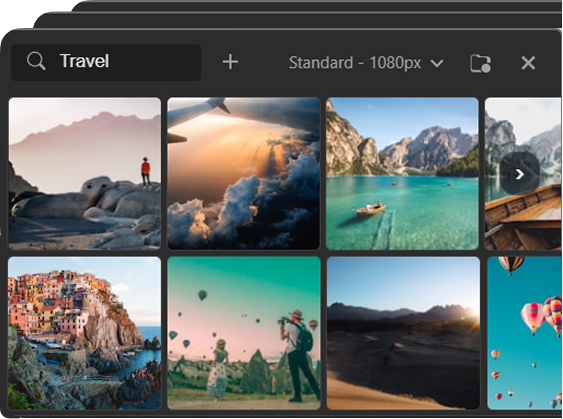This screenshot has width=563, height=419.
Task: Close the image search panel
Action: point(528,63)
